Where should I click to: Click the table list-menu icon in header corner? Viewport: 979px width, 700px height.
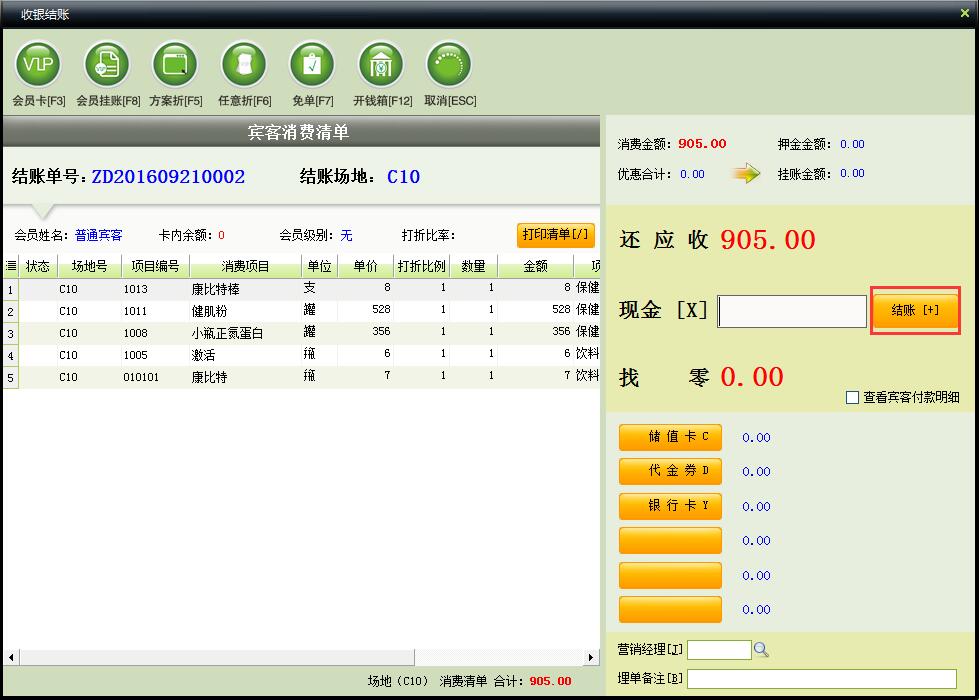(x=11, y=266)
